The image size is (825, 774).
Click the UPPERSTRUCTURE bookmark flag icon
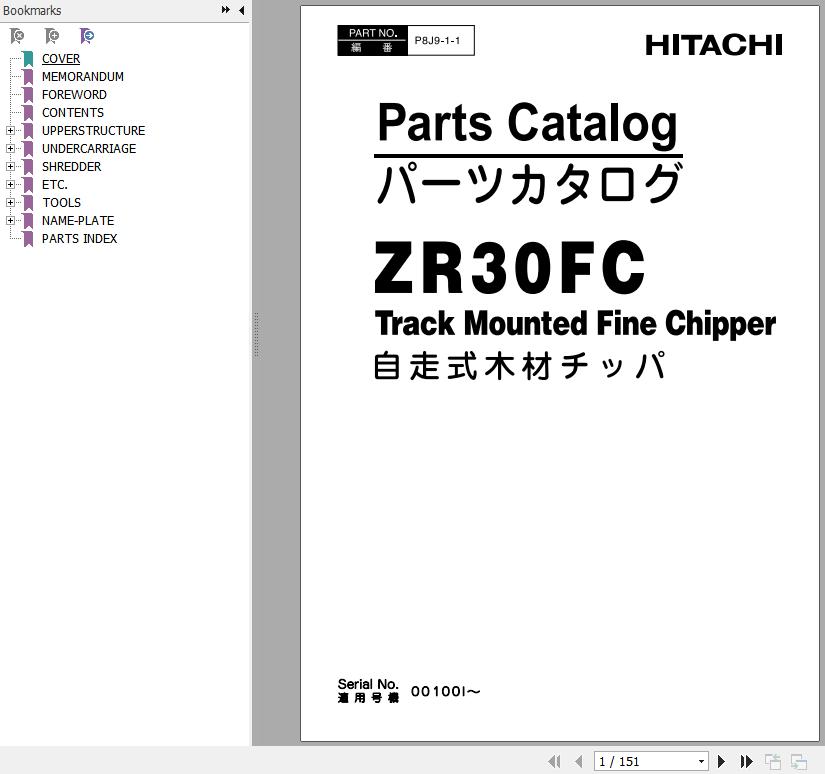click(28, 130)
